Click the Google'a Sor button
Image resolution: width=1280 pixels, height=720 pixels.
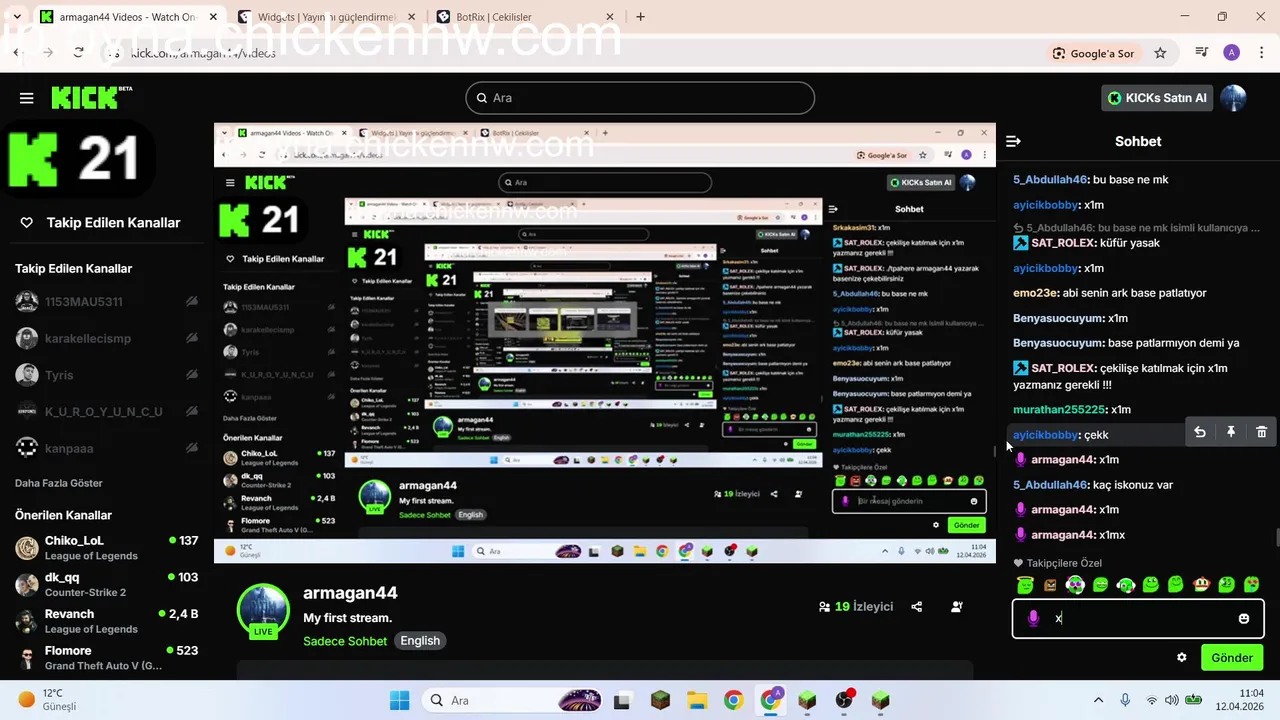click(x=1093, y=53)
